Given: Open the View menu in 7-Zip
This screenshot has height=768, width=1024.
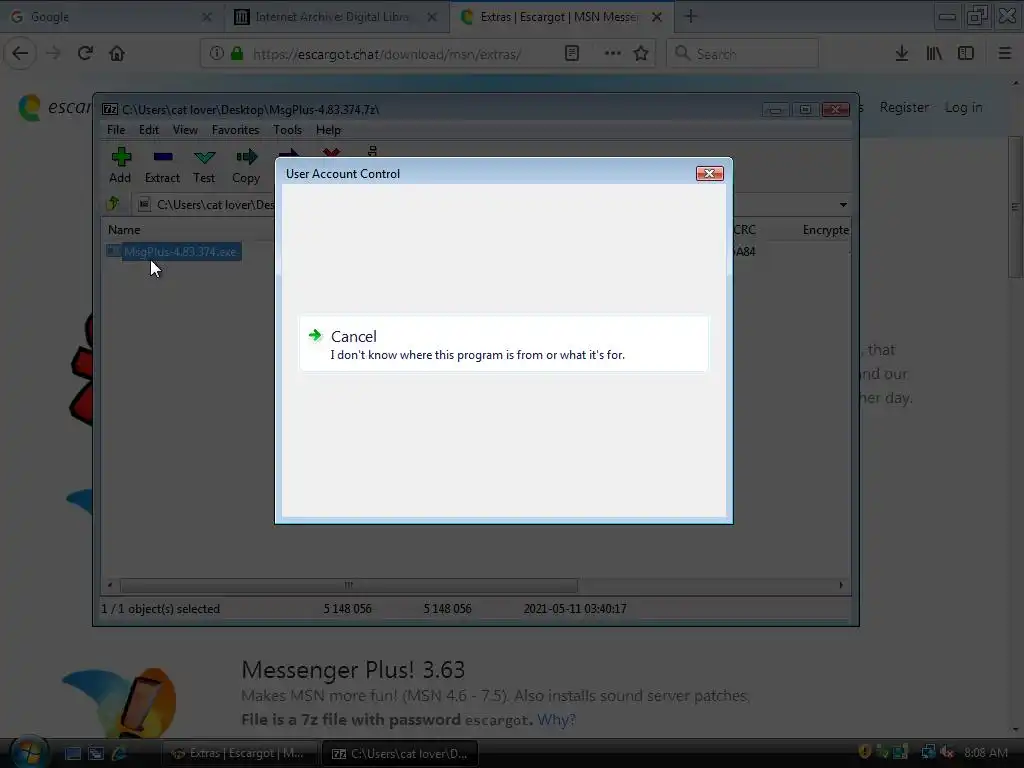Looking at the screenshot, I should click(x=185, y=130).
